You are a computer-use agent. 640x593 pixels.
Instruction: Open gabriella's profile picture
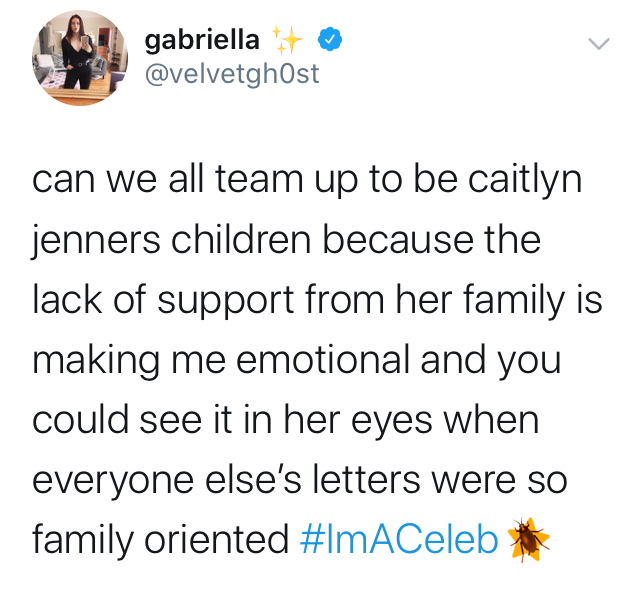[x=80, y=58]
